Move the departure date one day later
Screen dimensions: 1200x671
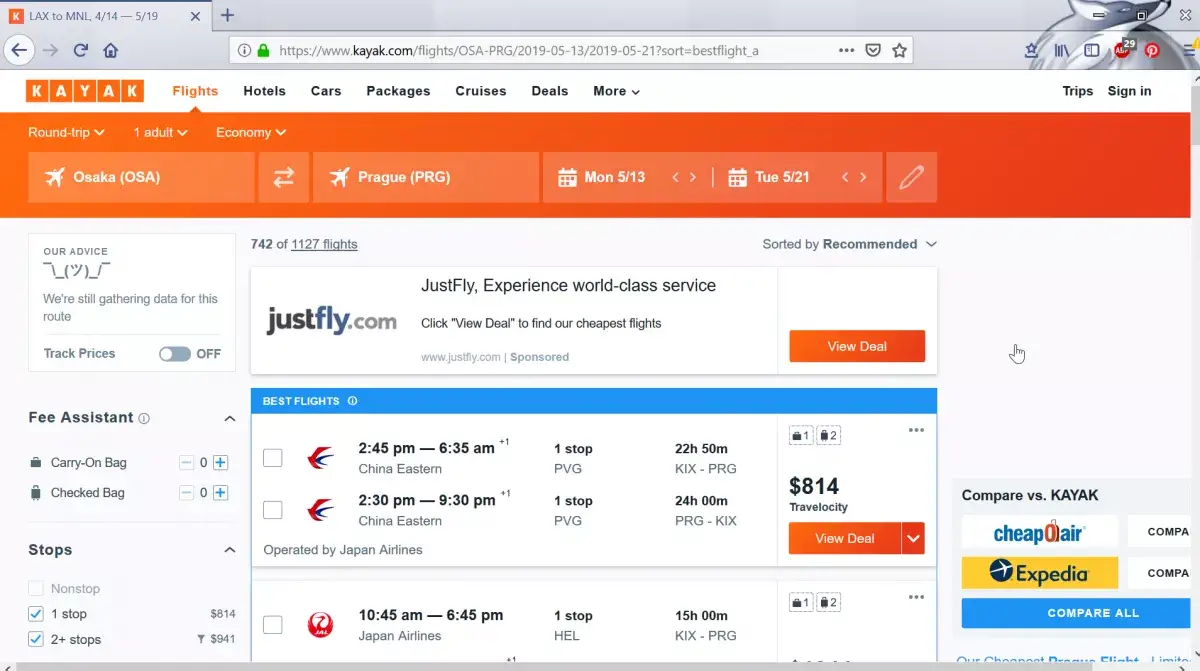click(693, 177)
